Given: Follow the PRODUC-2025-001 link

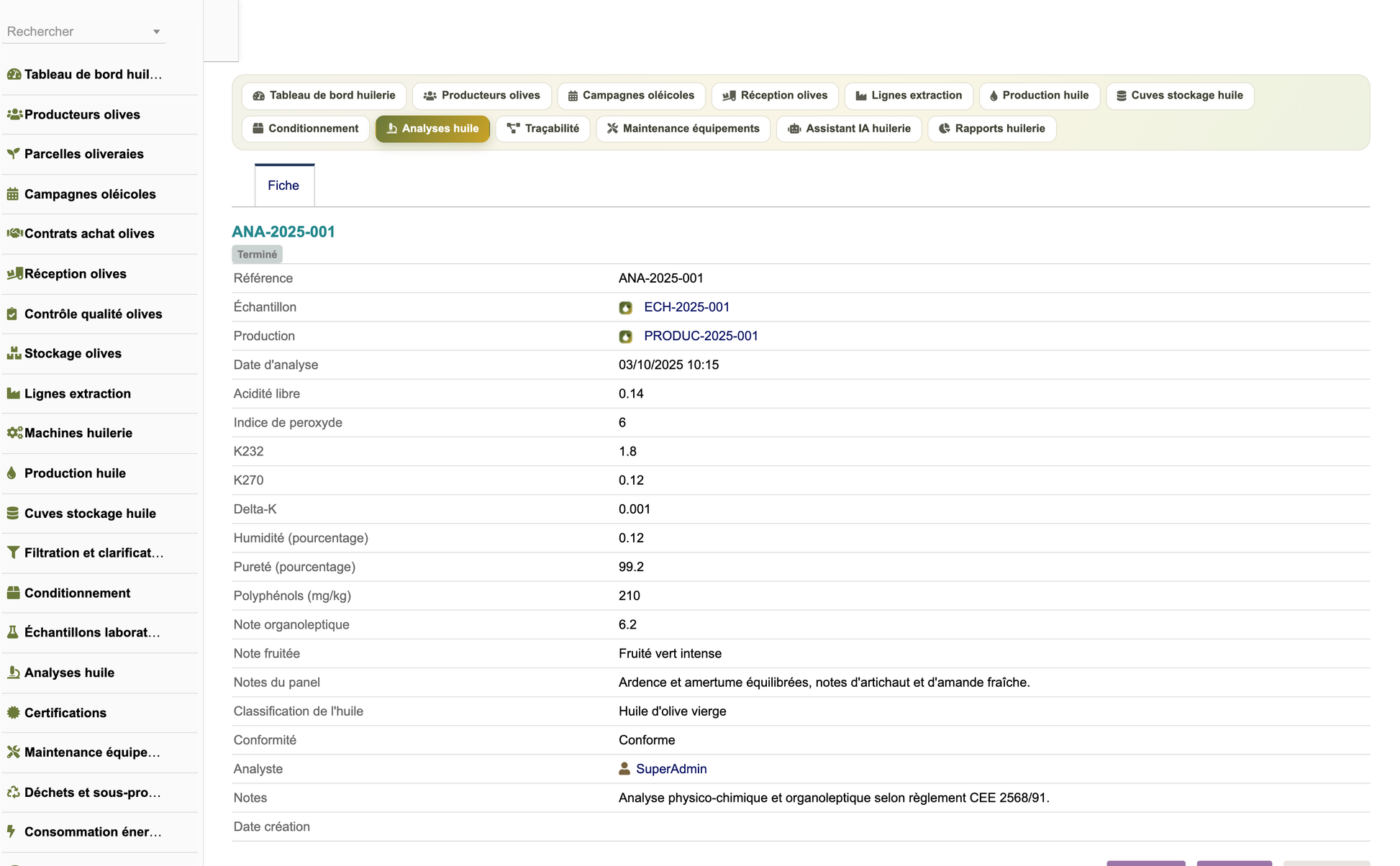Looking at the screenshot, I should pyautogui.click(x=701, y=336).
